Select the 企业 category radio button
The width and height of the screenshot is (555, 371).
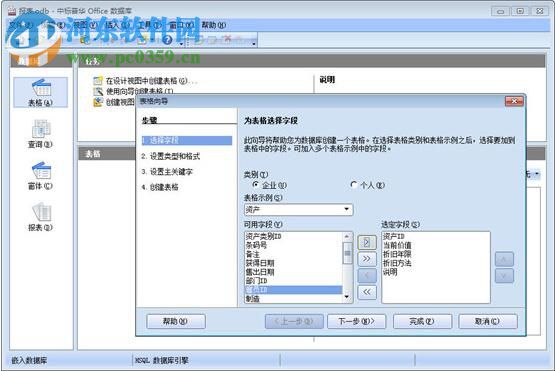[255, 184]
